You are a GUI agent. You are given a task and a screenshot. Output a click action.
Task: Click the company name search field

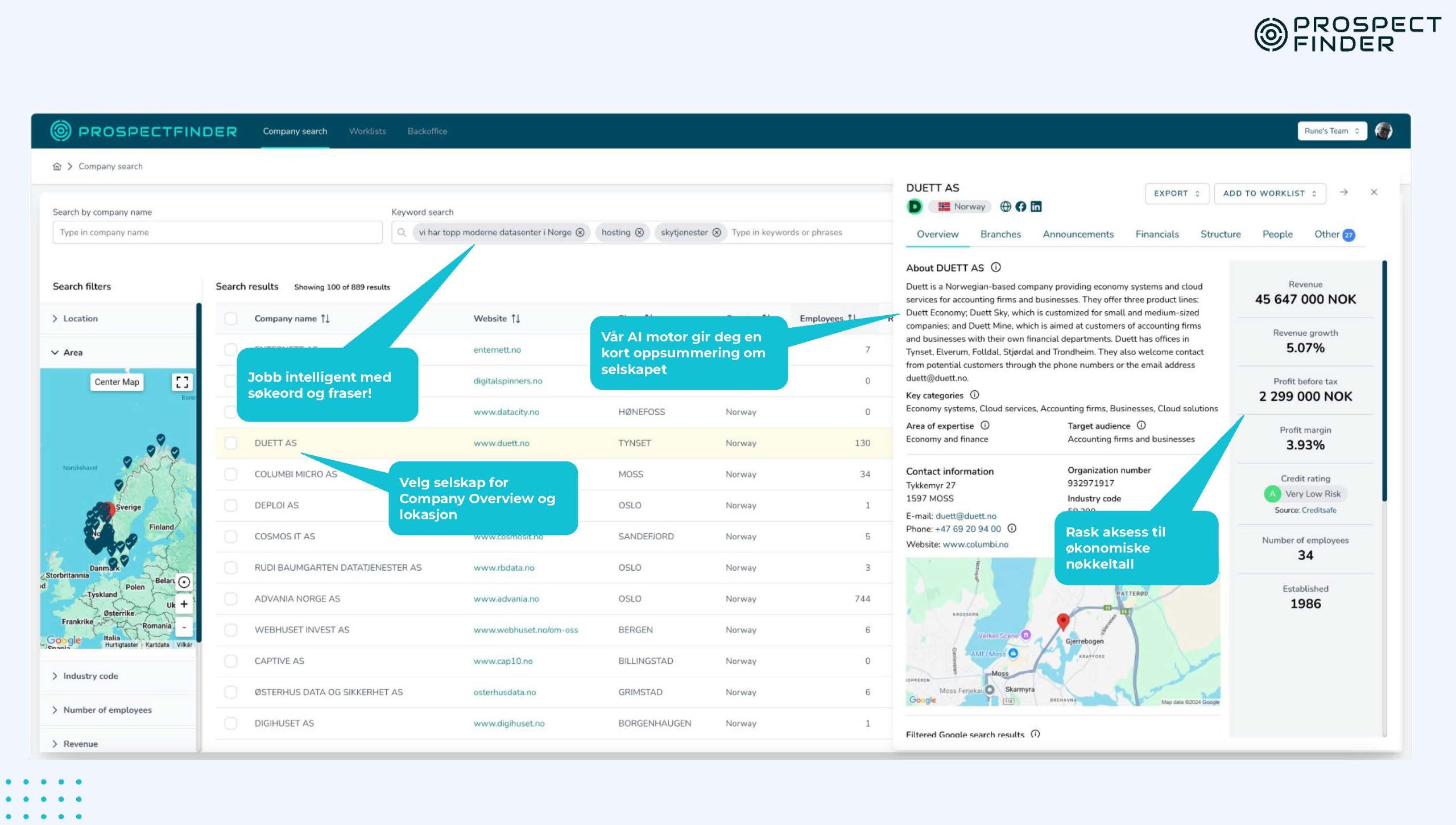point(217,232)
